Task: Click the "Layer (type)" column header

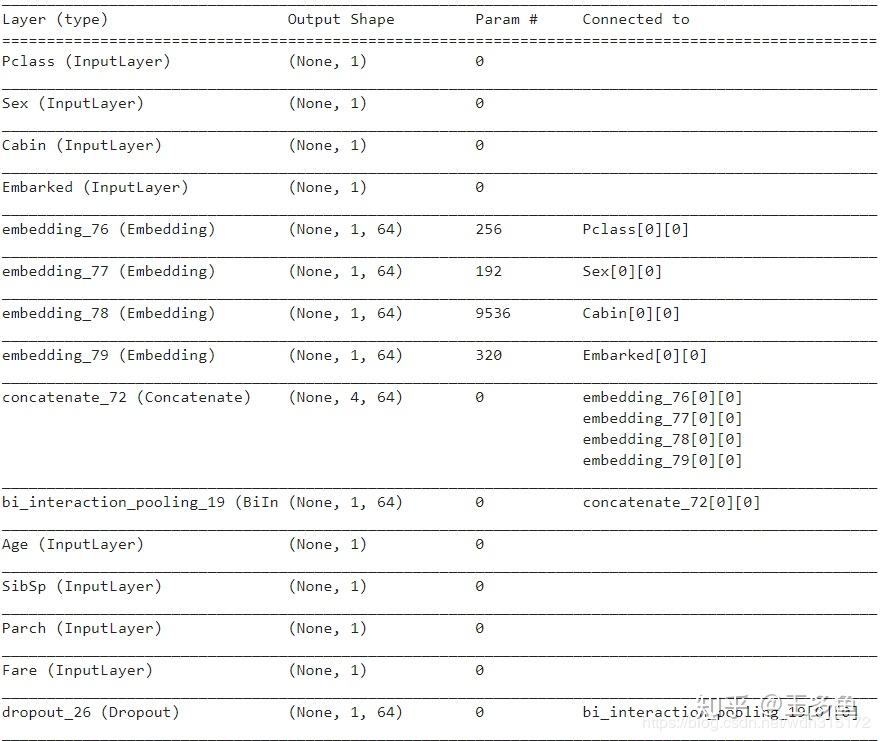Action: (x=55, y=19)
